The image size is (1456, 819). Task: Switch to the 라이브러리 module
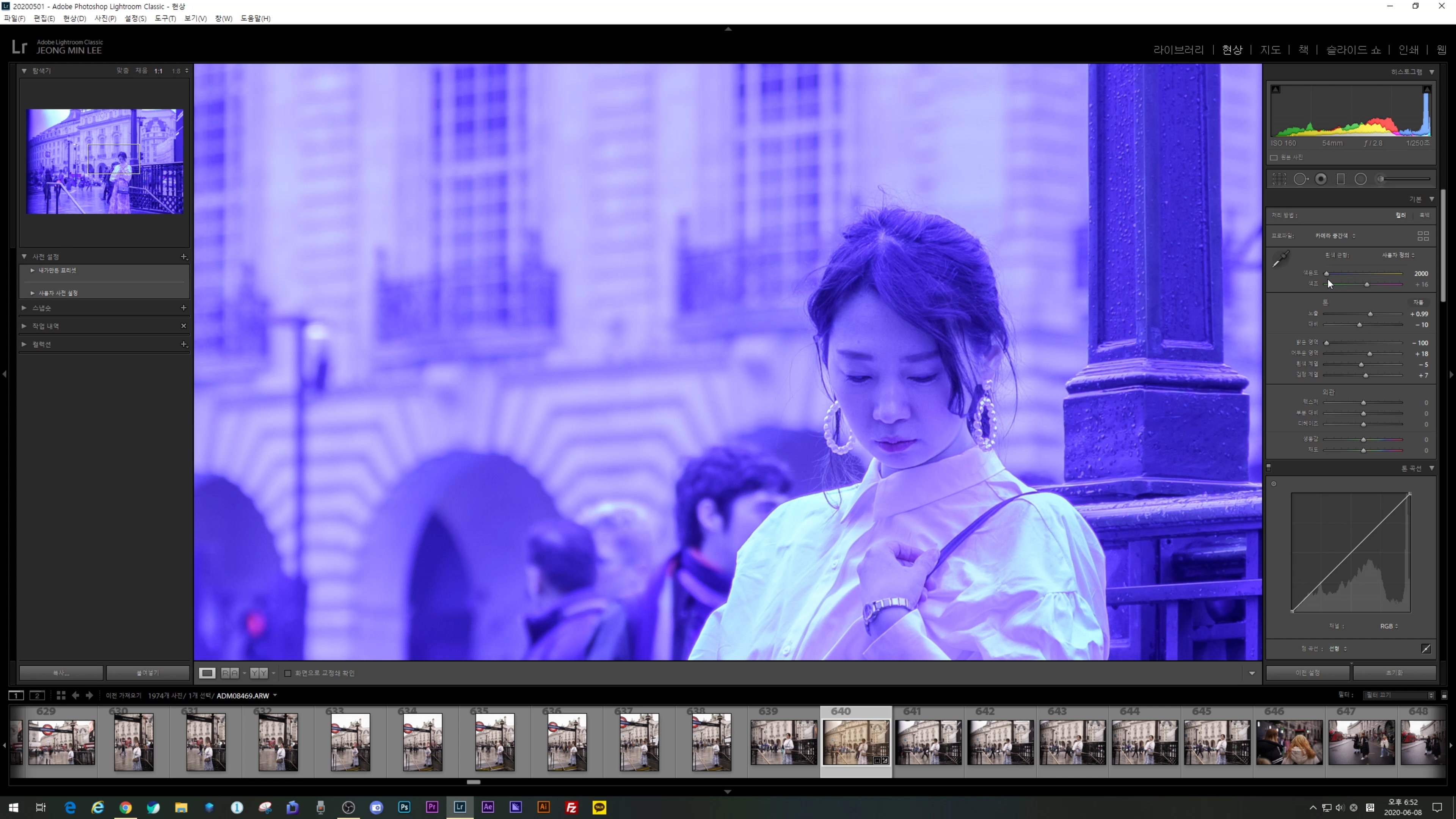point(1178,50)
